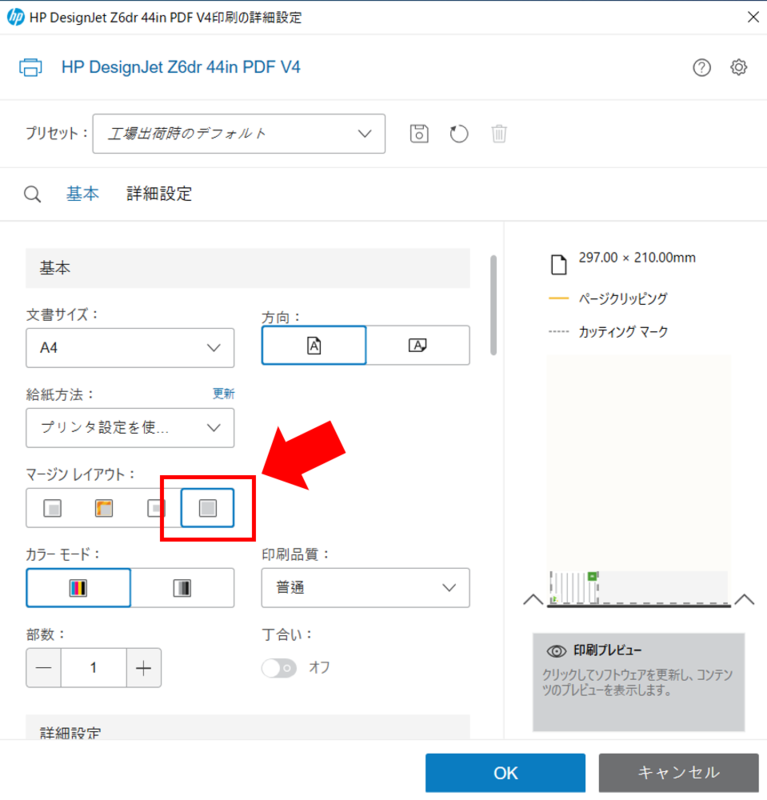This screenshot has width=767, height=800.
Task: Click the paper preview thumbnail
Action: 574,588
